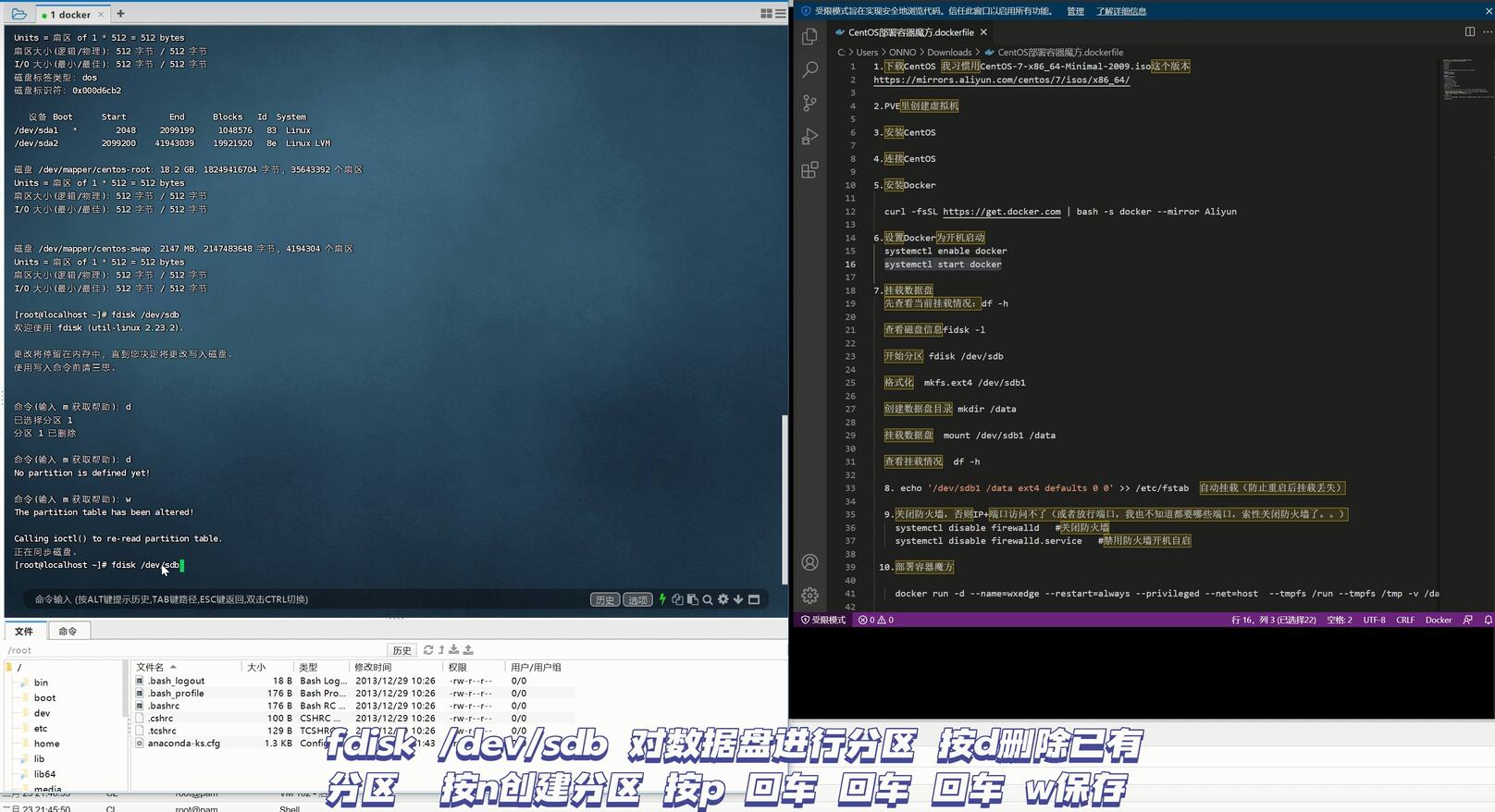Screen dimensions: 1495x812
Task: Refresh the file list in file panel
Action: pos(428,650)
